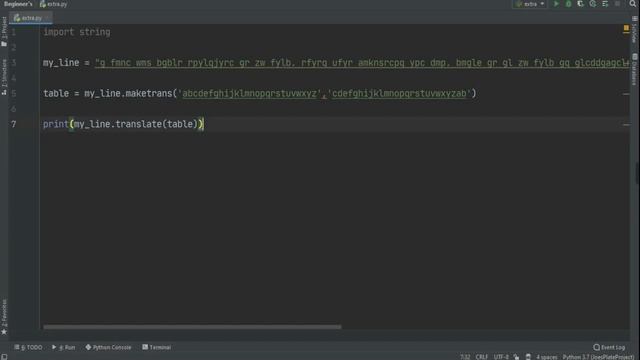Open the Favorites tool window stripe
The image size is (640, 360).
pos(4,317)
